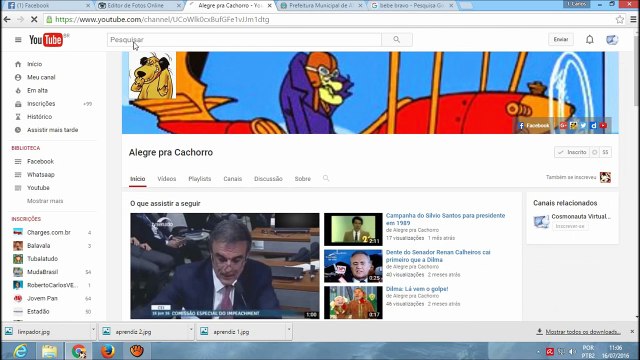Click the Enviar upload button
Screen dimensions: 640x360
coord(561,40)
